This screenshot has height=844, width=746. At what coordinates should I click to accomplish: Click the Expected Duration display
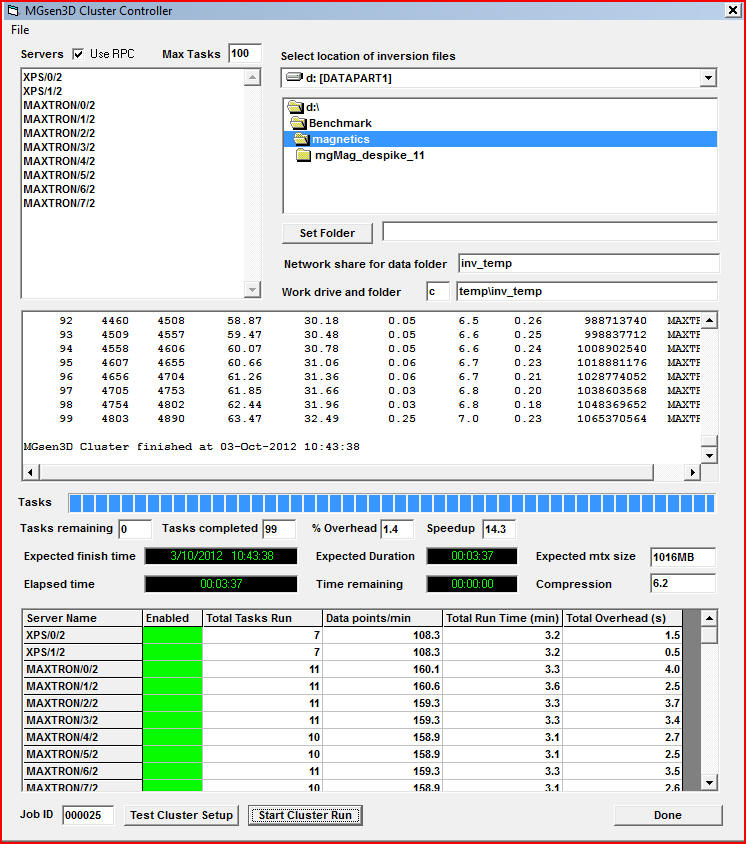(x=472, y=556)
